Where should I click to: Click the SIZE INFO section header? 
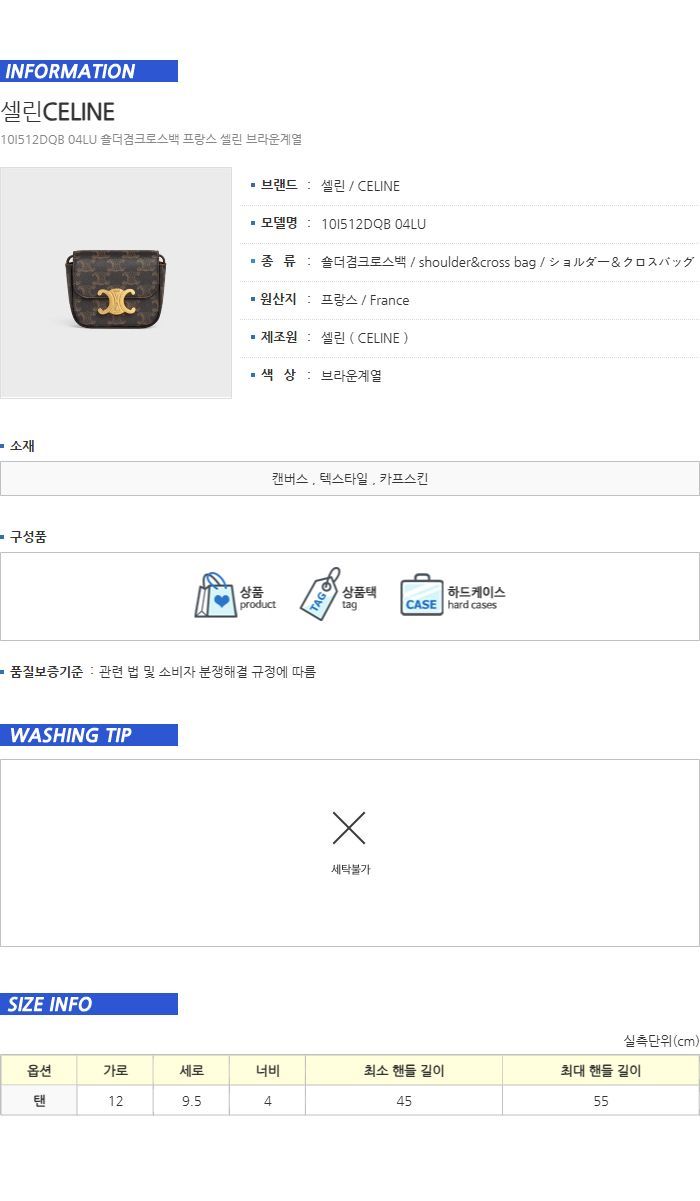pyautogui.click(x=89, y=1004)
